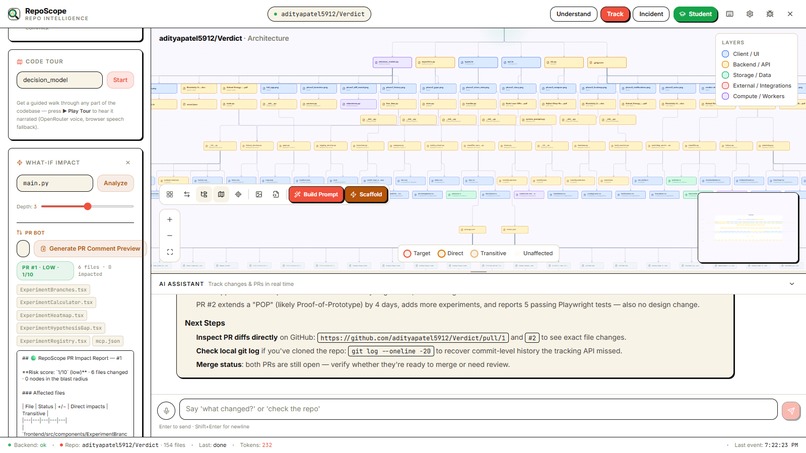Screen dimensions: 806x453
Task: Open the presentation panel icon in header
Action: click(x=729, y=14)
